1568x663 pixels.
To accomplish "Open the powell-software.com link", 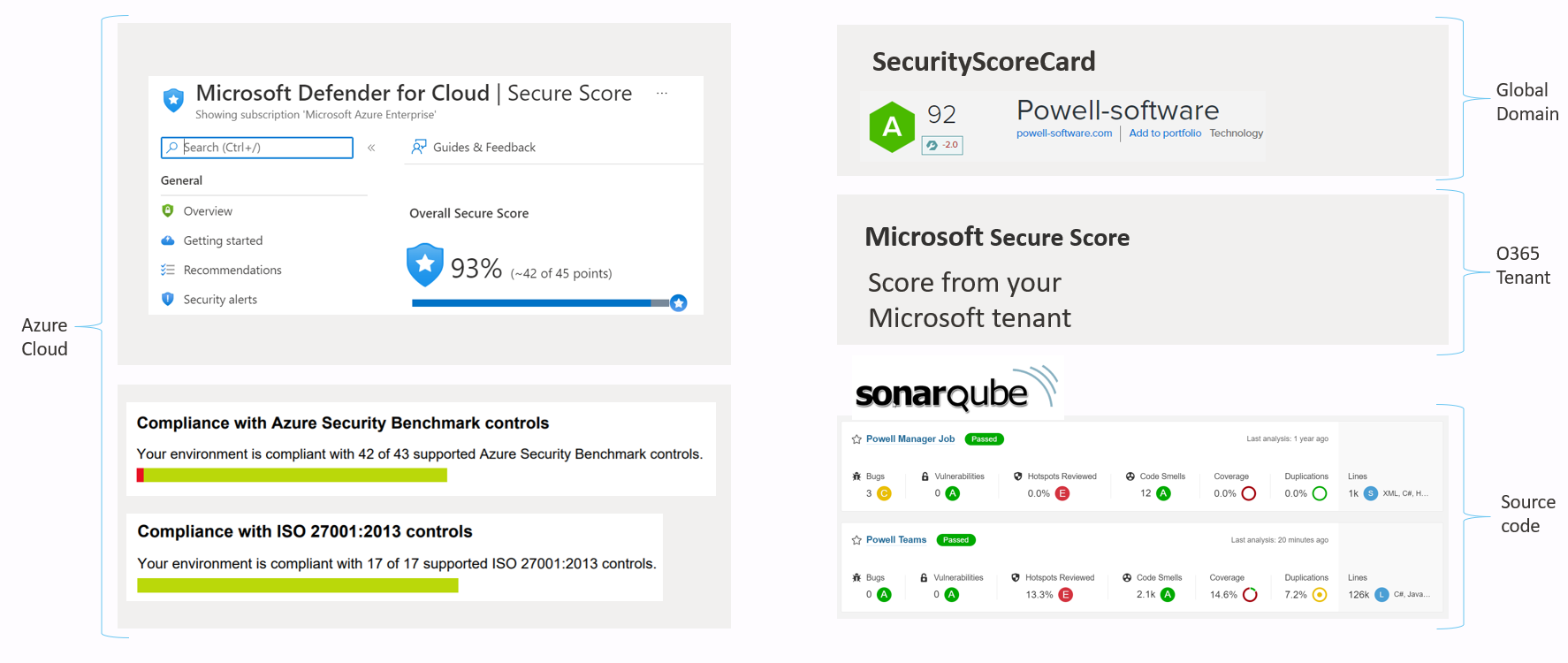I will tap(1064, 133).
